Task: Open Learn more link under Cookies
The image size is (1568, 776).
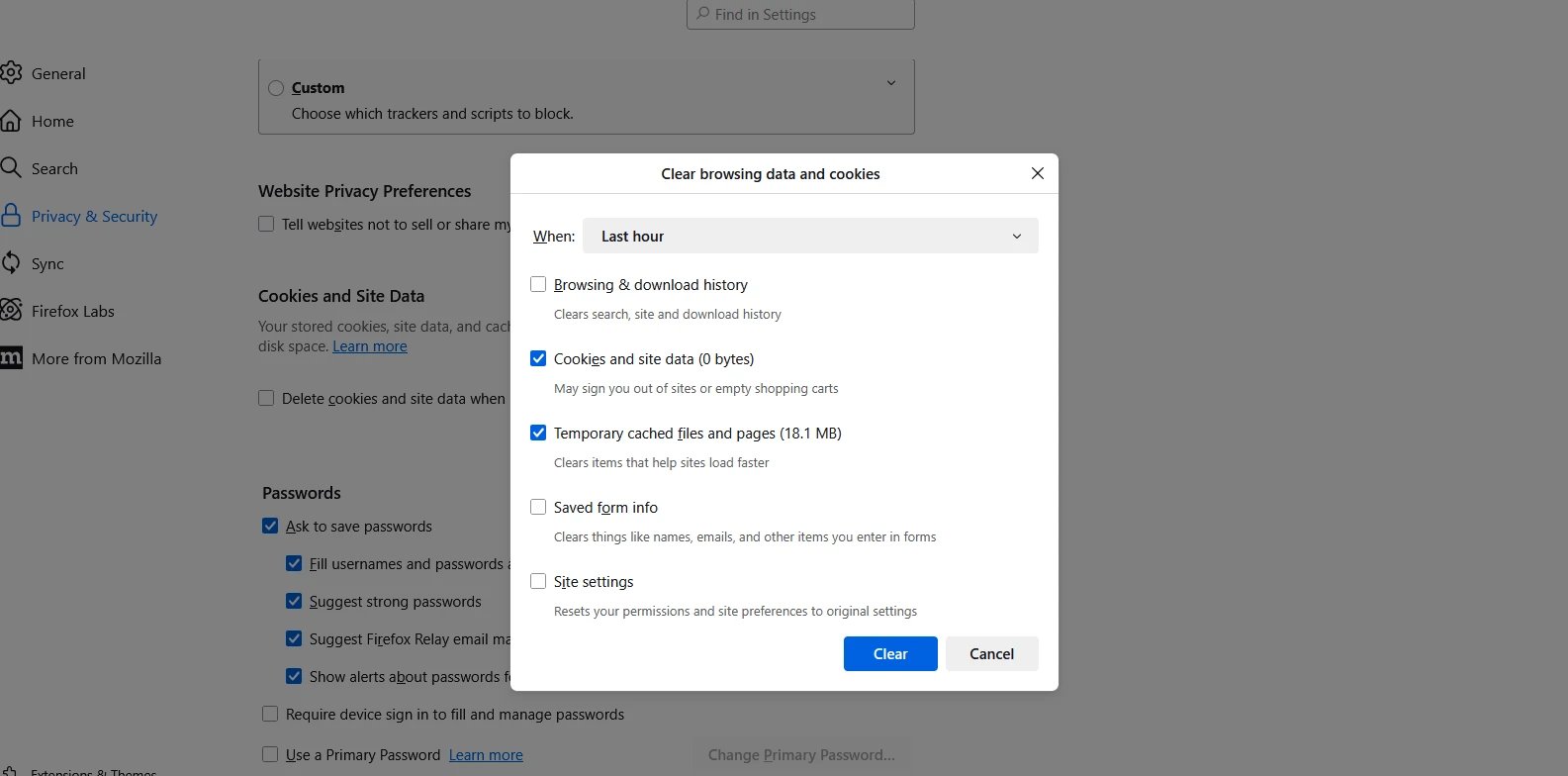Action: [x=370, y=346]
